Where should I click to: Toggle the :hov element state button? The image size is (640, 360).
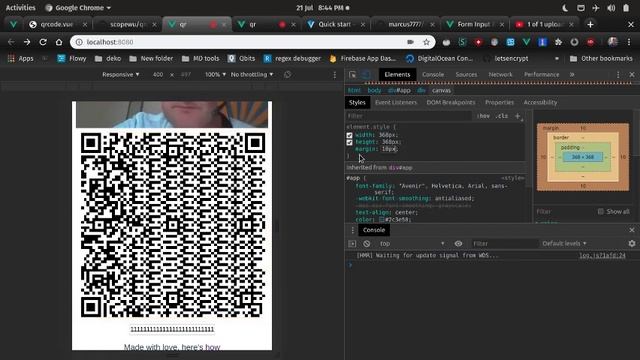(483, 116)
